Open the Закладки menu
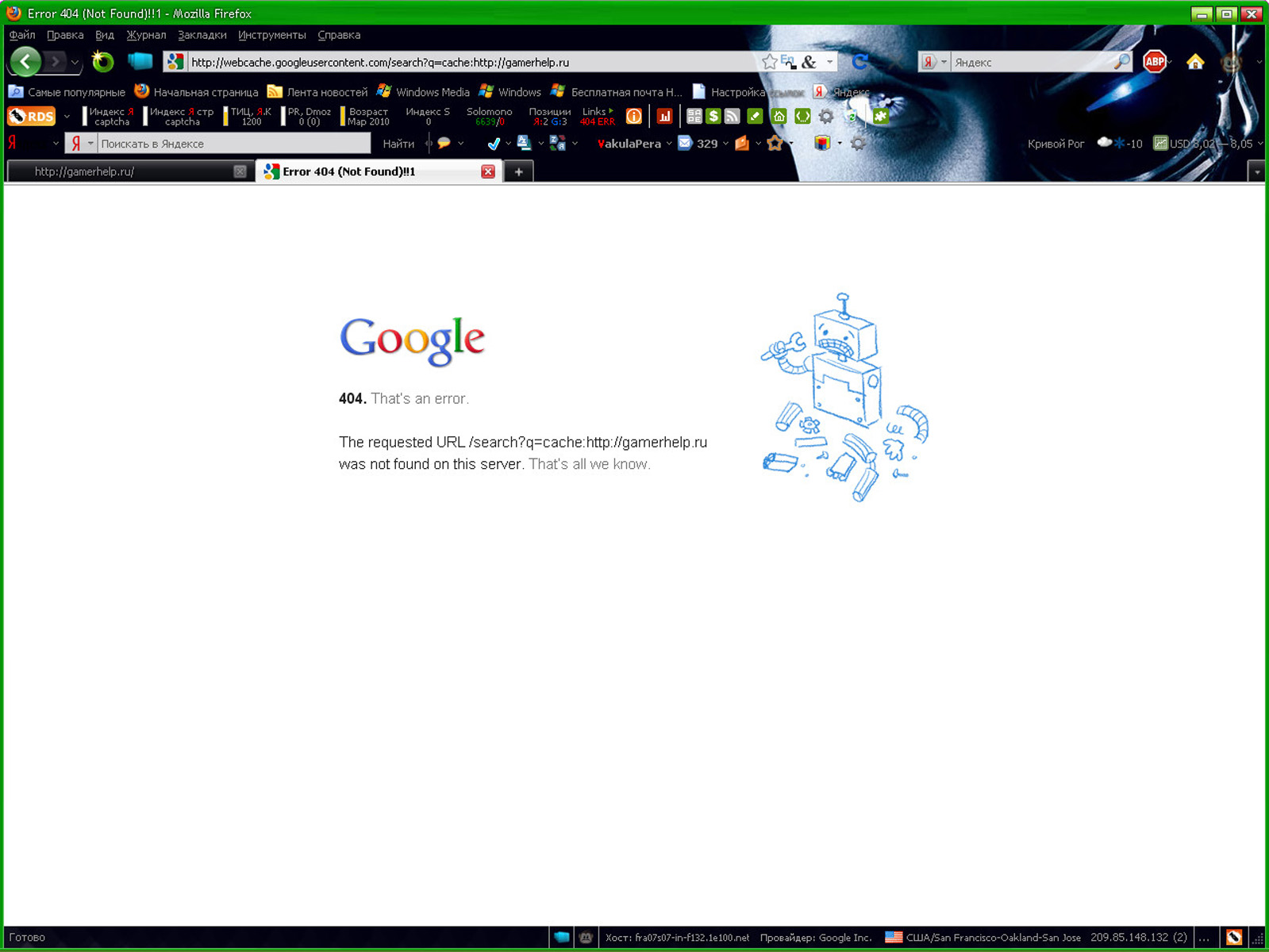 click(202, 35)
